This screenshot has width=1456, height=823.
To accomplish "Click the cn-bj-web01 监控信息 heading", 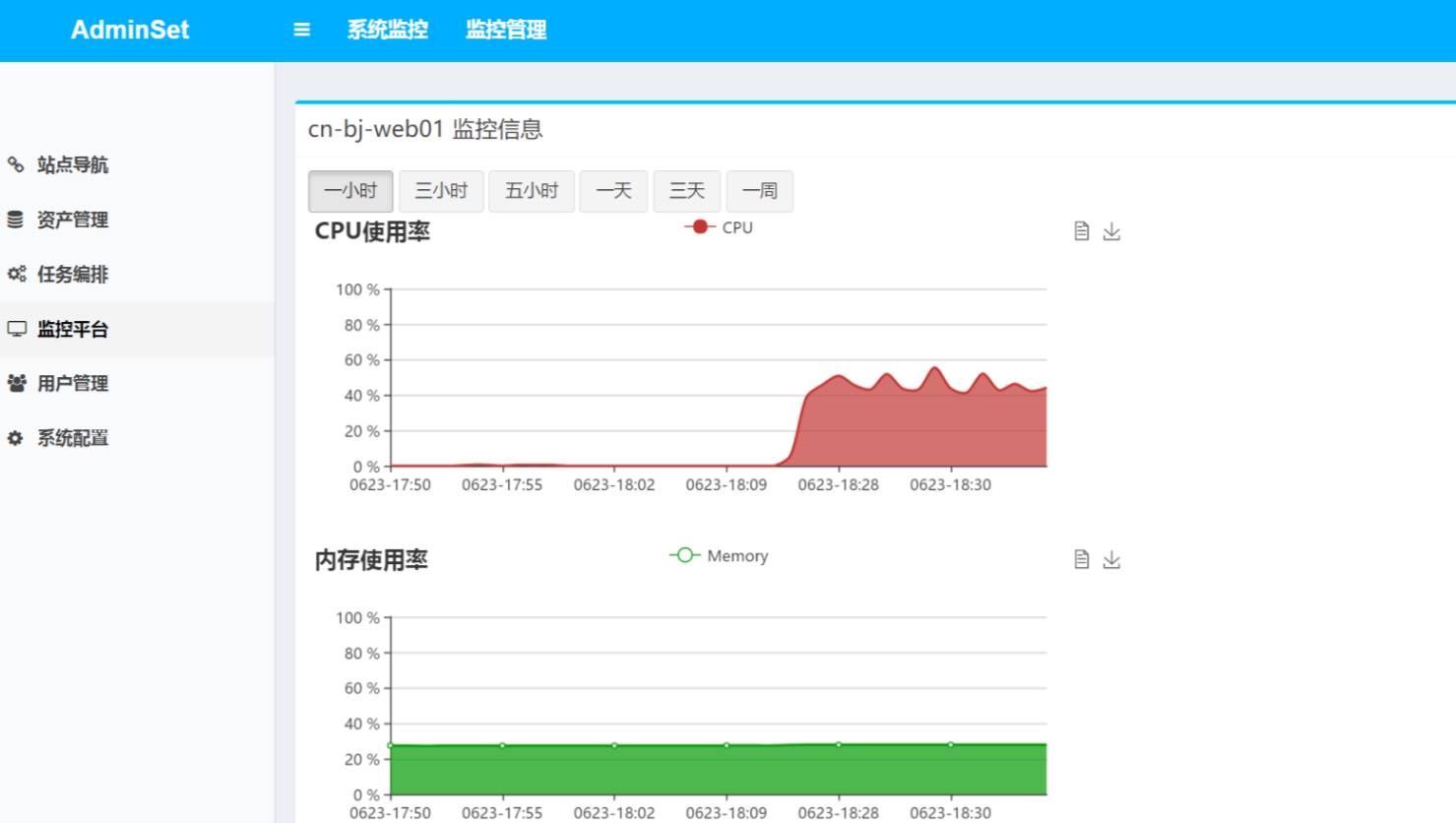I will 425,129.
